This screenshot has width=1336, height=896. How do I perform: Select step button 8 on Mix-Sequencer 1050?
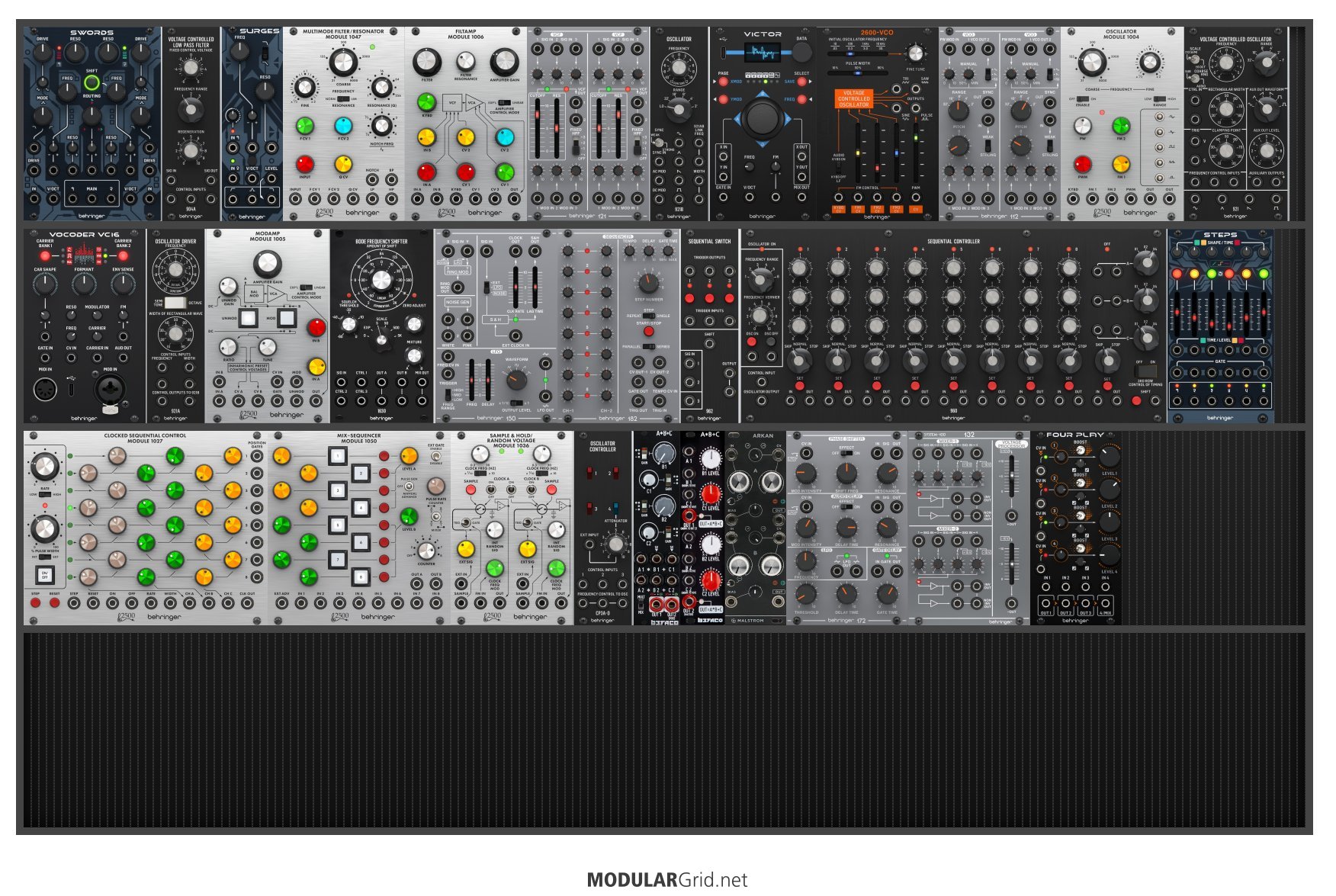coord(361,576)
